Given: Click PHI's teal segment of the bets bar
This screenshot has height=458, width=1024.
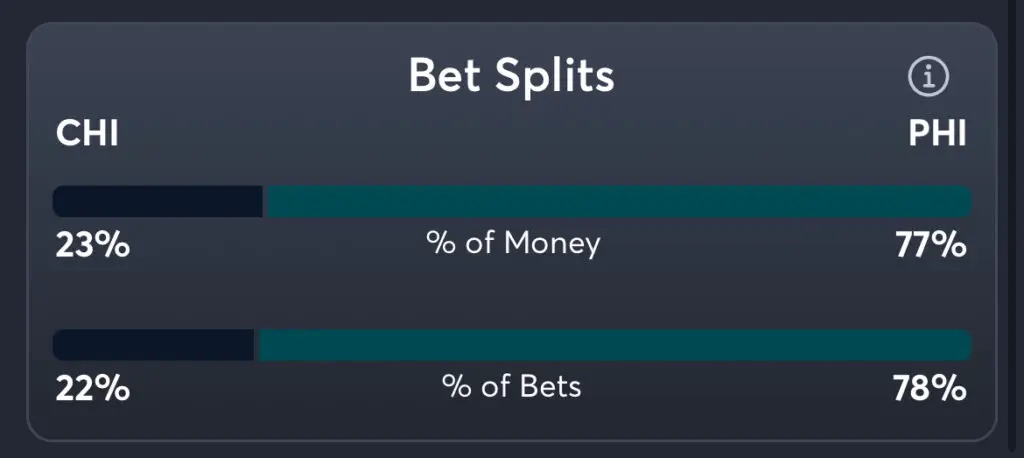Looking at the screenshot, I should point(614,345).
